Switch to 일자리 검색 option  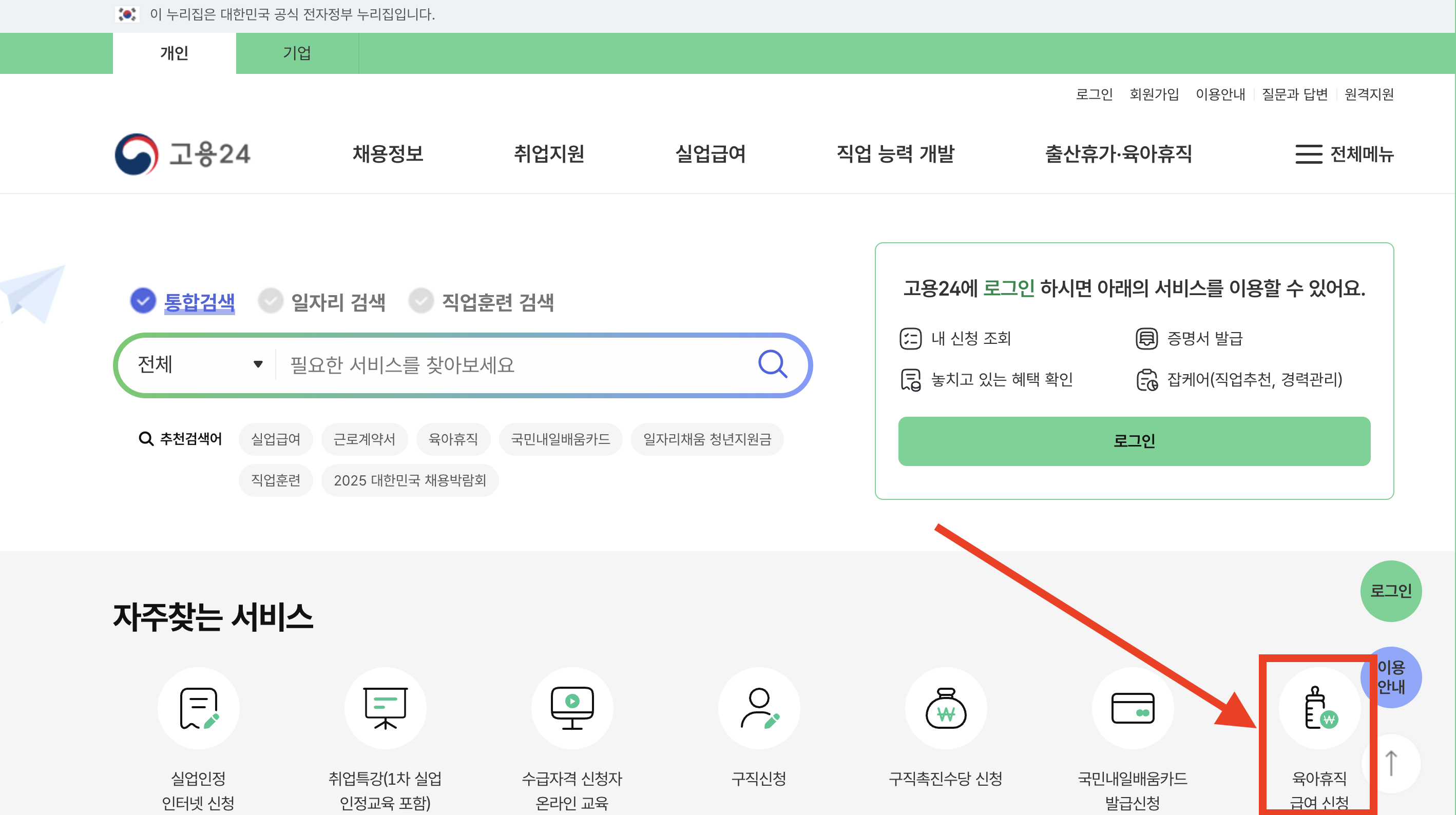coord(271,301)
